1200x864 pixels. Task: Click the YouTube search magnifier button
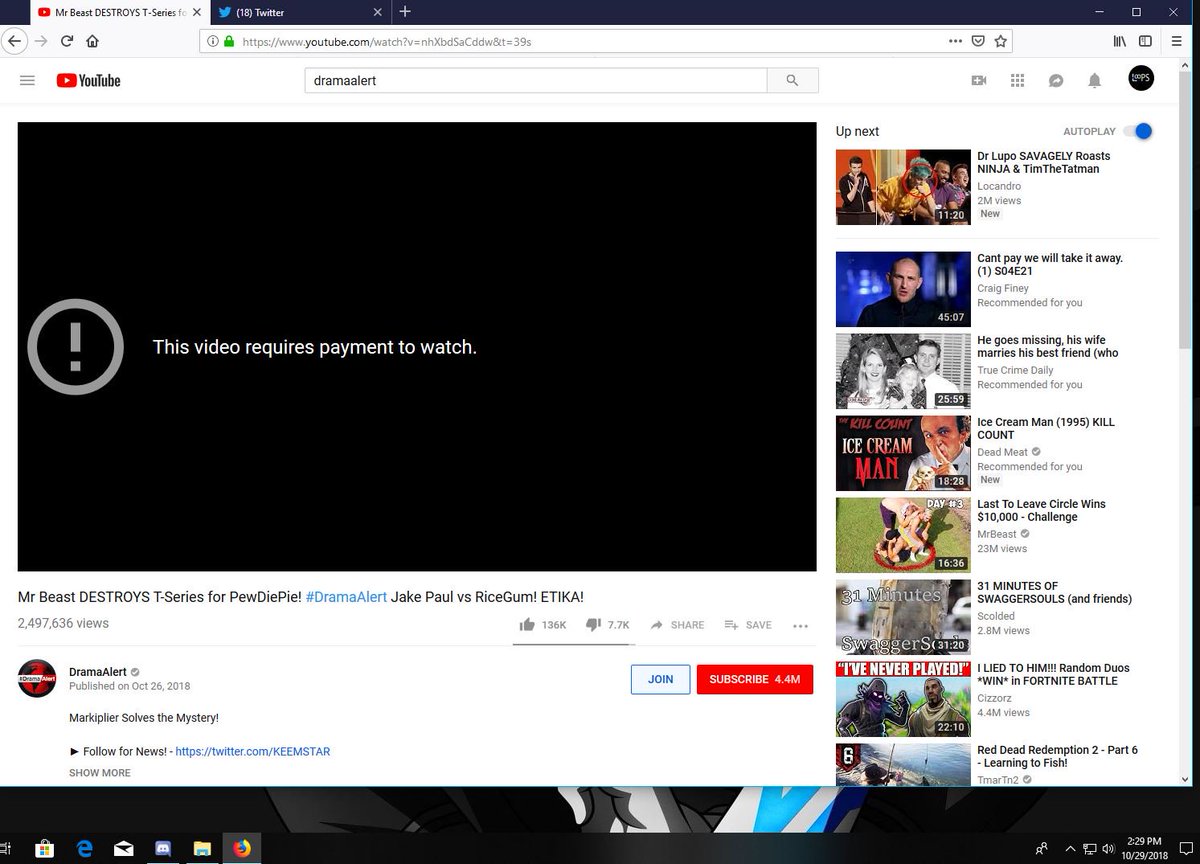pyautogui.click(x=792, y=81)
